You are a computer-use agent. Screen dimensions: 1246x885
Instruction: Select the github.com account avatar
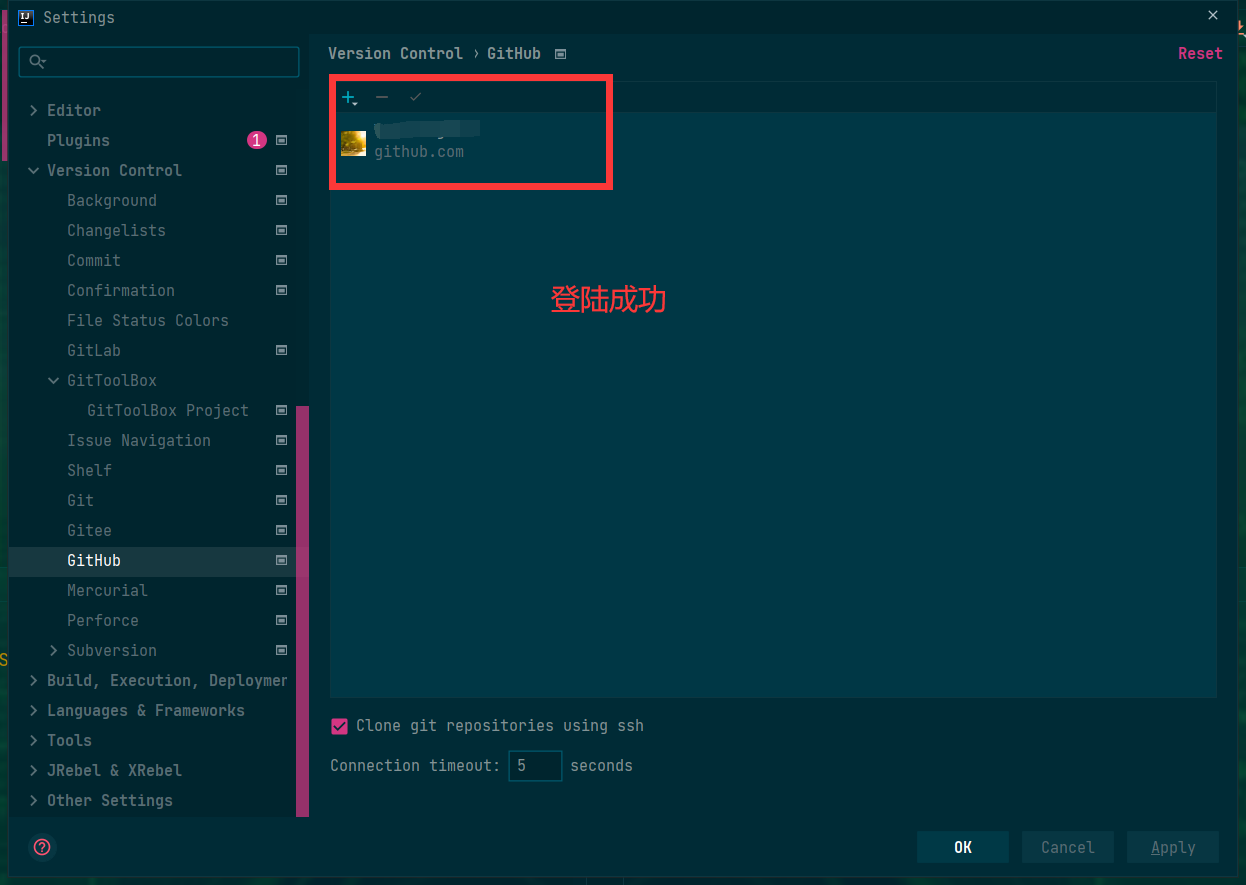tap(353, 143)
